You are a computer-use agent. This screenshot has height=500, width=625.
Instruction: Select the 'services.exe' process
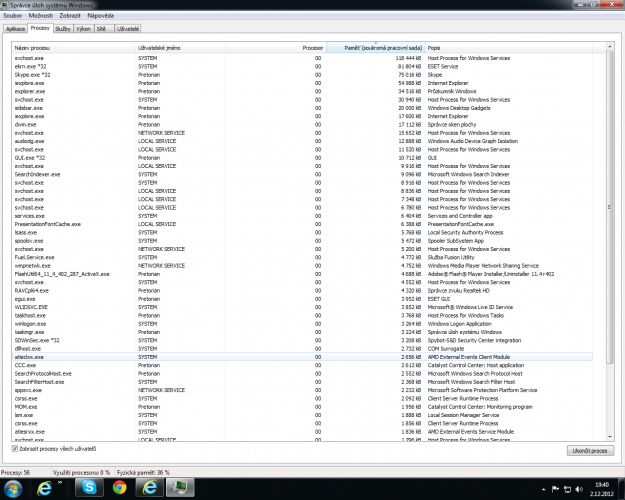point(302,216)
